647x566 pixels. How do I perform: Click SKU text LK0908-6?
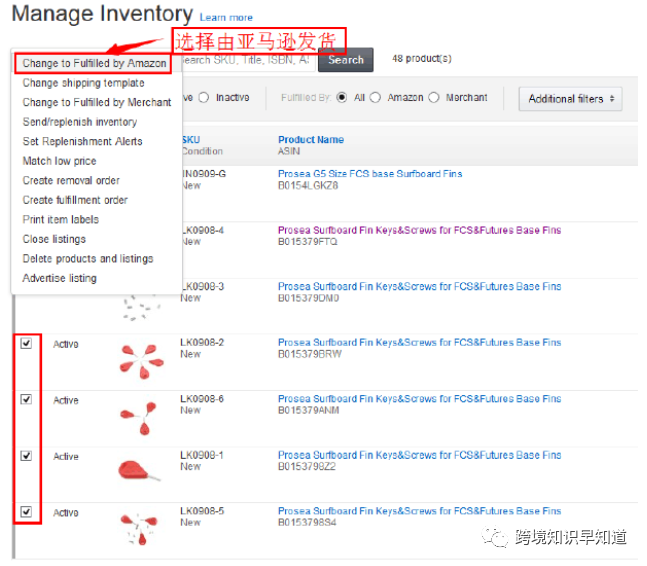[202, 399]
